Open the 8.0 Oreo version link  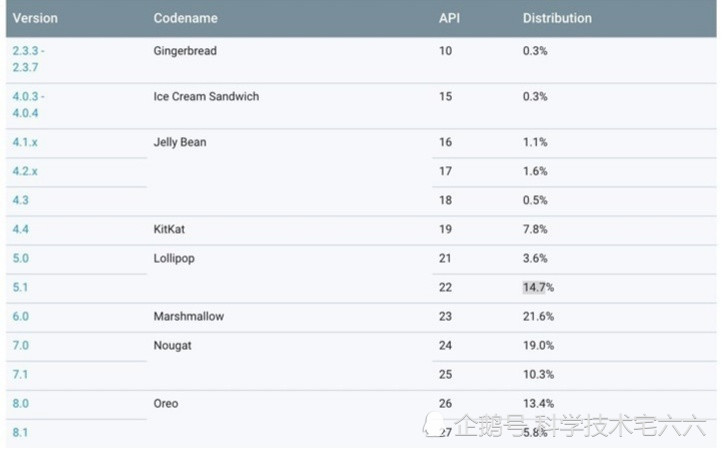coord(20,403)
